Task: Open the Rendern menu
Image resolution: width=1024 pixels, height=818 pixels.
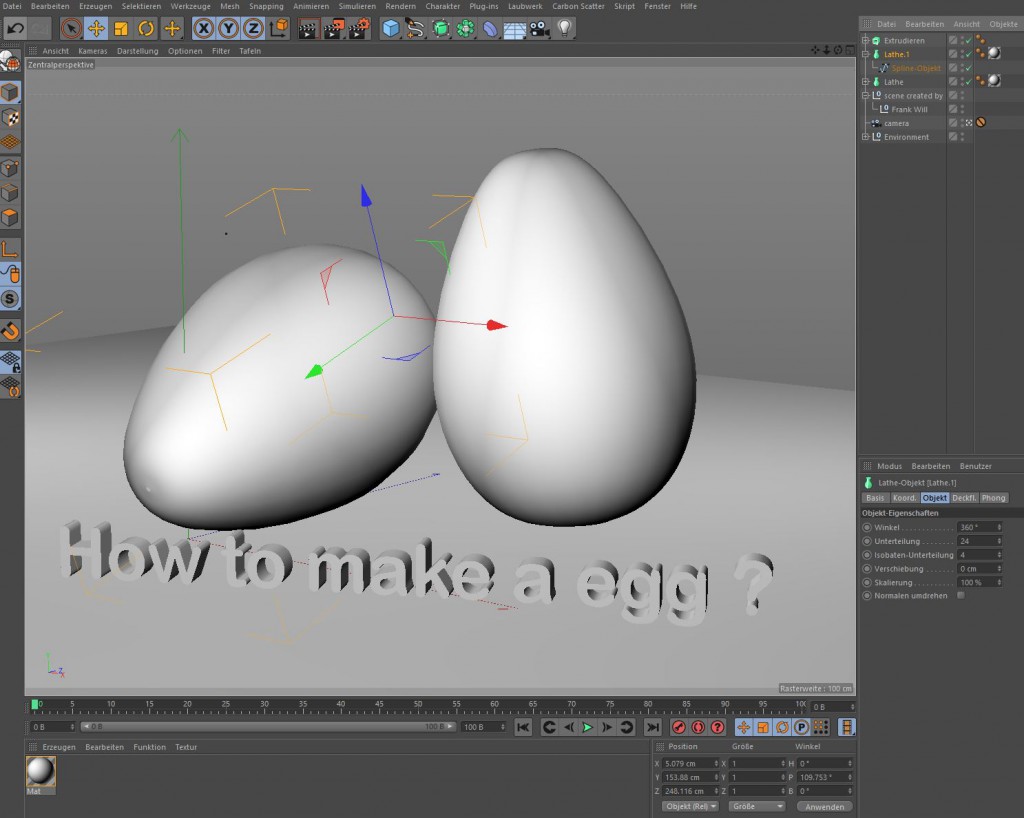Action: 400,6
